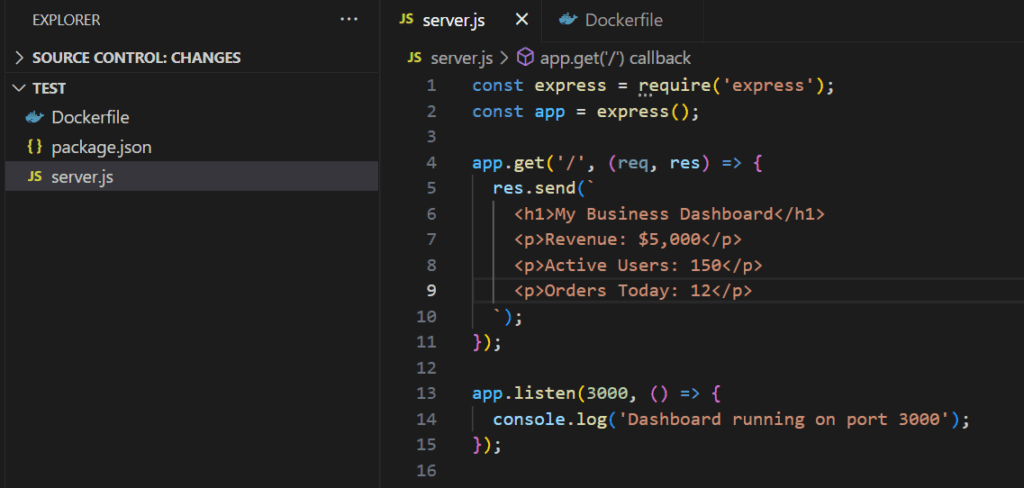1024x488 pixels.
Task: Place cursor on 'express()' call in line 2
Action: tap(643, 112)
